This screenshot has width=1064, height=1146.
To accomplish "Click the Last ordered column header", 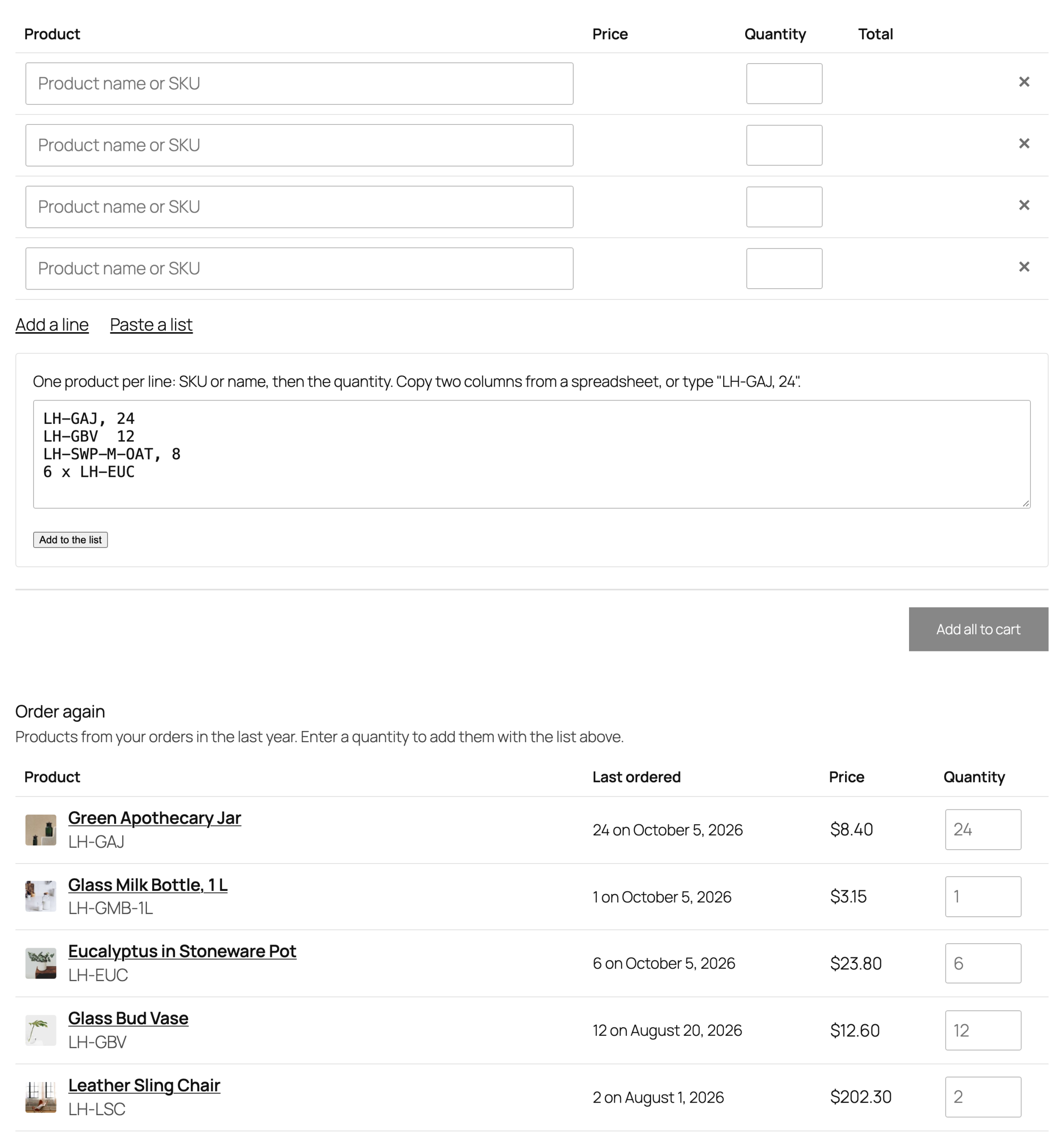I will (636, 777).
